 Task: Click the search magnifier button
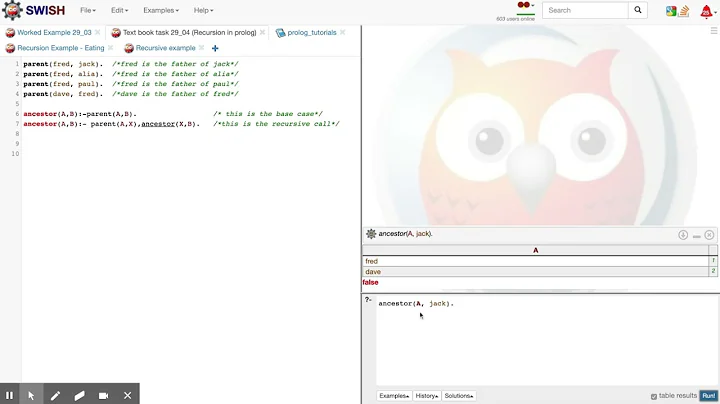638,10
